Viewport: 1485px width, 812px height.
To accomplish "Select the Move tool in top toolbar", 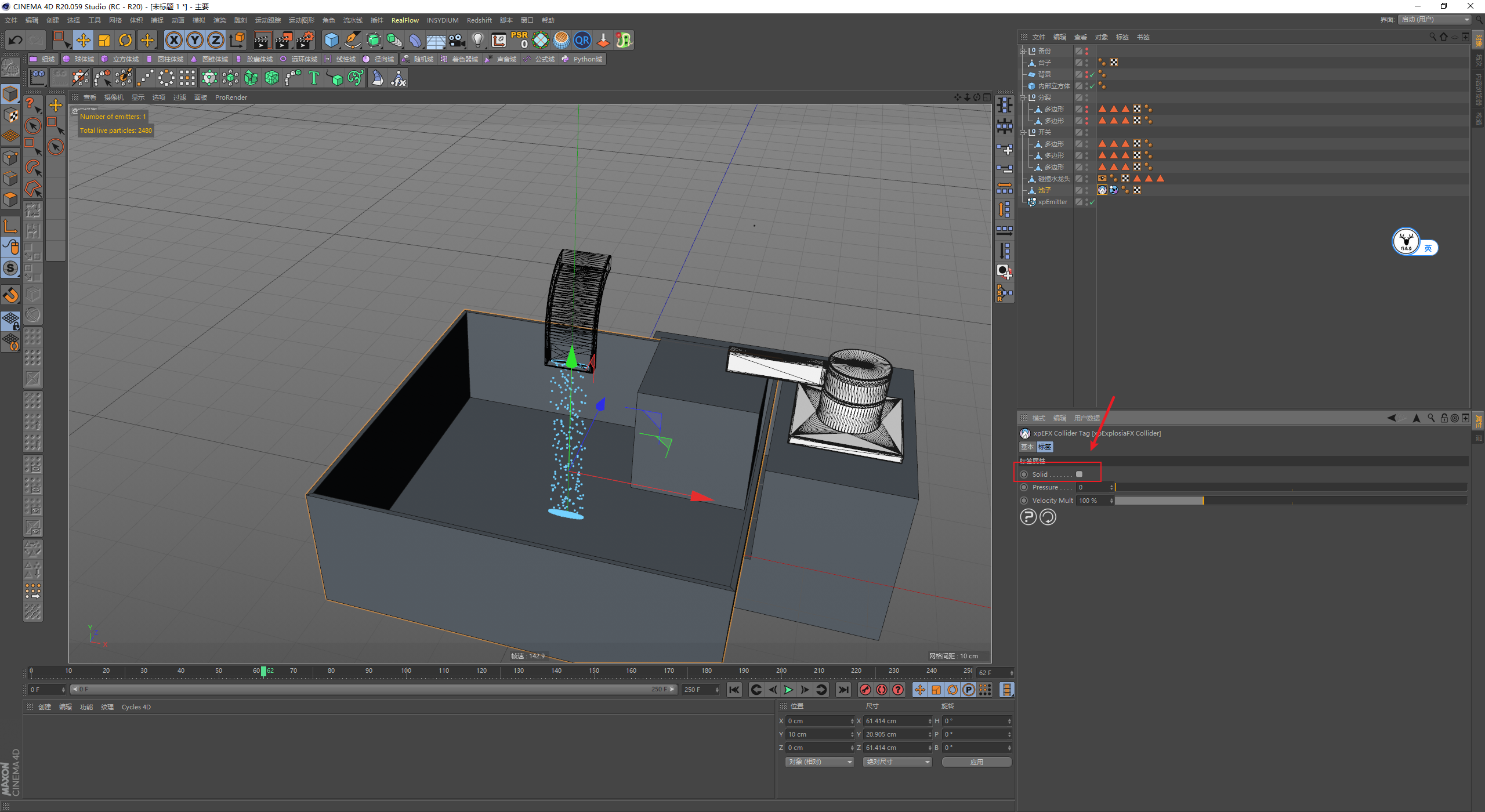I will click(84, 40).
